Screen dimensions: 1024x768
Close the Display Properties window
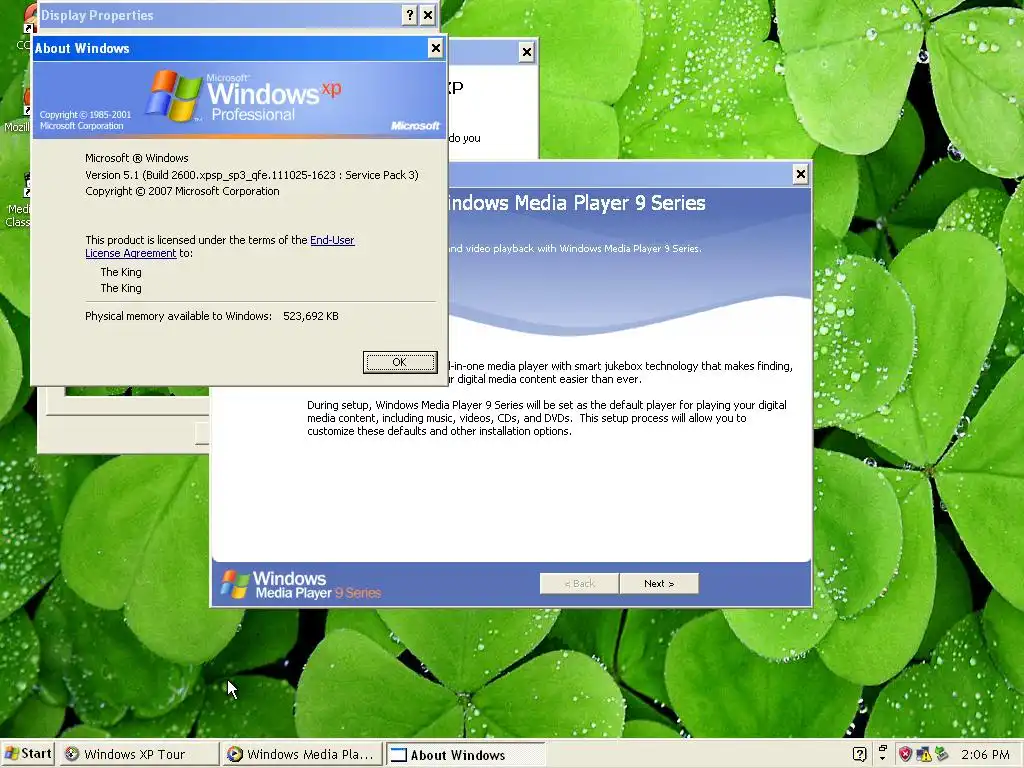click(428, 15)
